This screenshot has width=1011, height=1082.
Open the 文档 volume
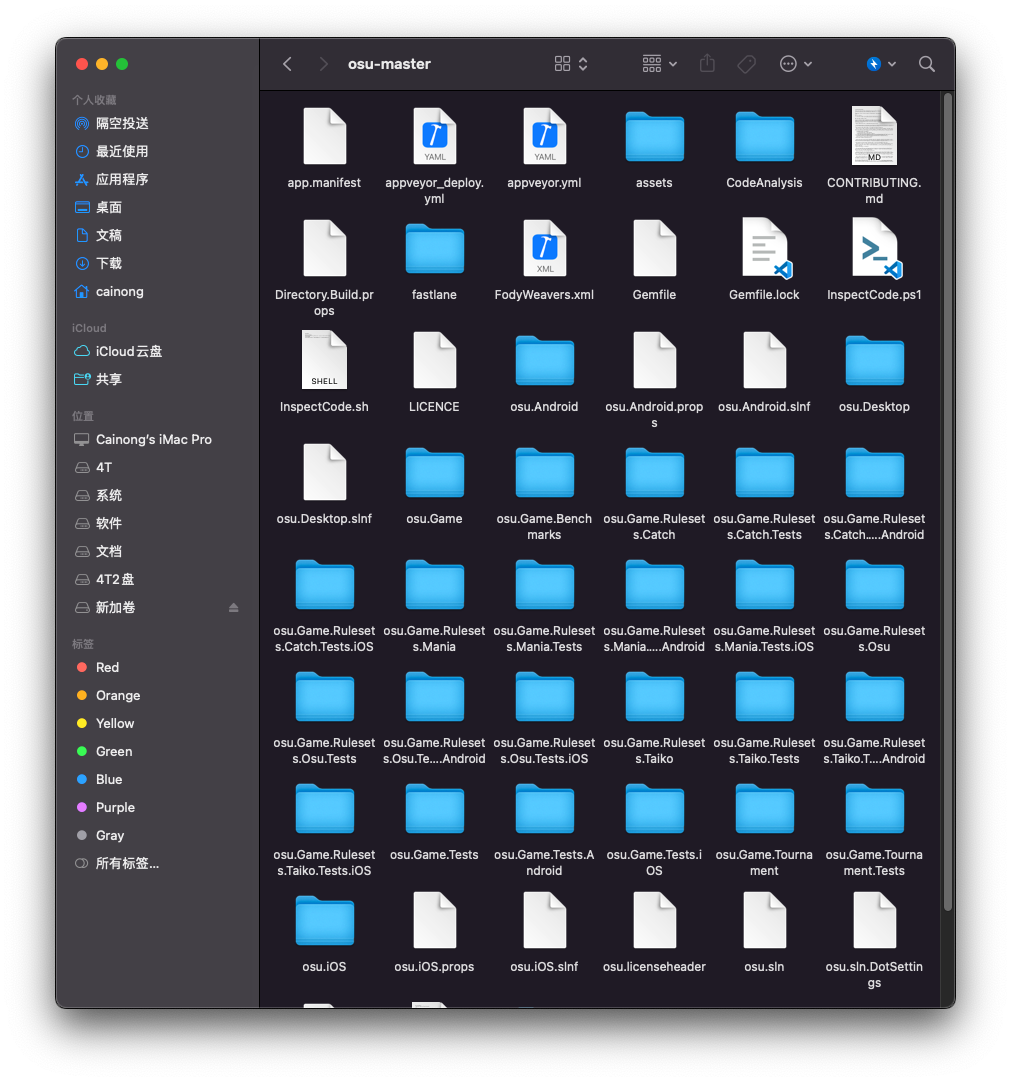click(157, 551)
